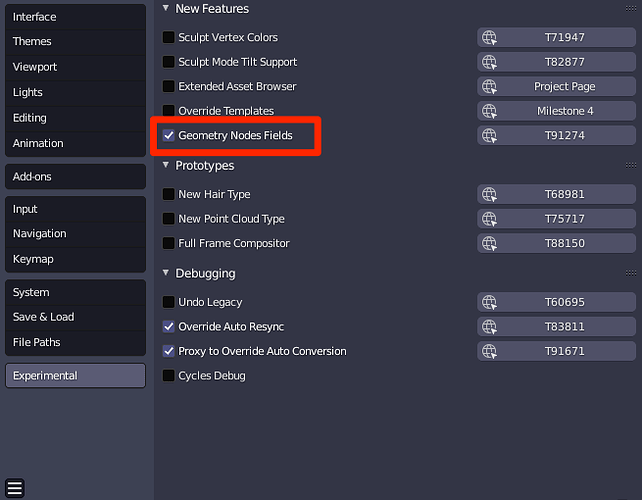Disable the Geometry Nodes Fields checkbox
Image resolution: width=642 pixels, height=500 pixels.
[169, 136]
